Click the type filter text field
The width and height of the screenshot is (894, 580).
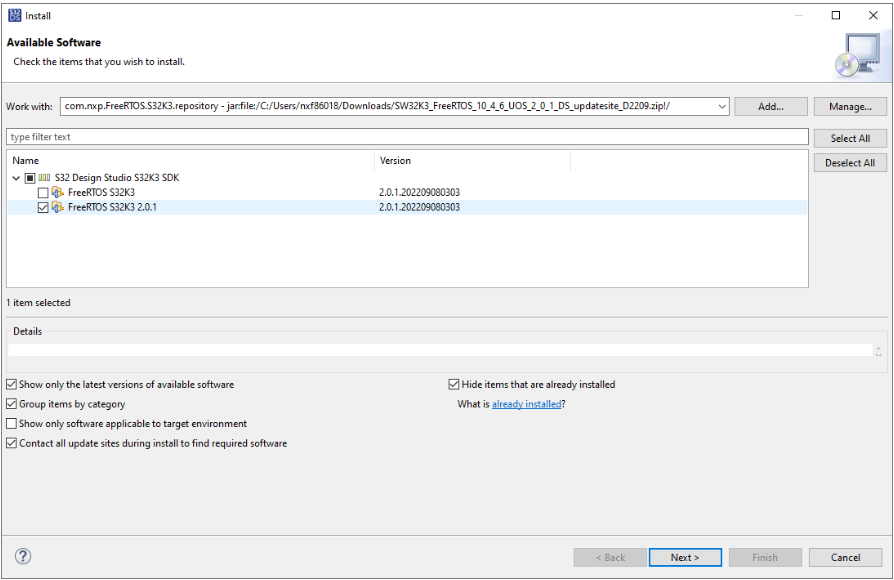click(x=407, y=137)
